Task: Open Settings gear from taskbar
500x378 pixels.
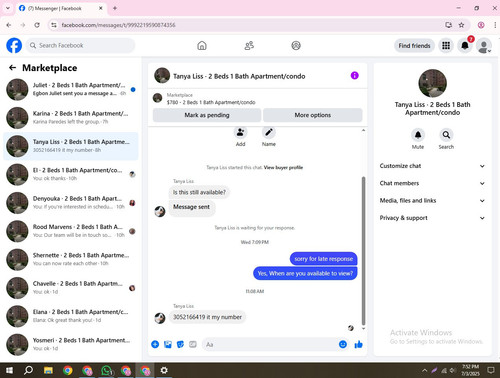Action: [164, 370]
